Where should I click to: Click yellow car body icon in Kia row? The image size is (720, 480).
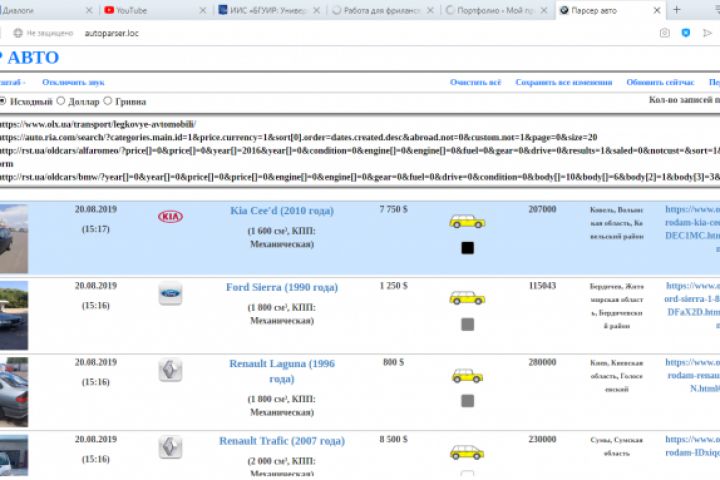tap(467, 221)
